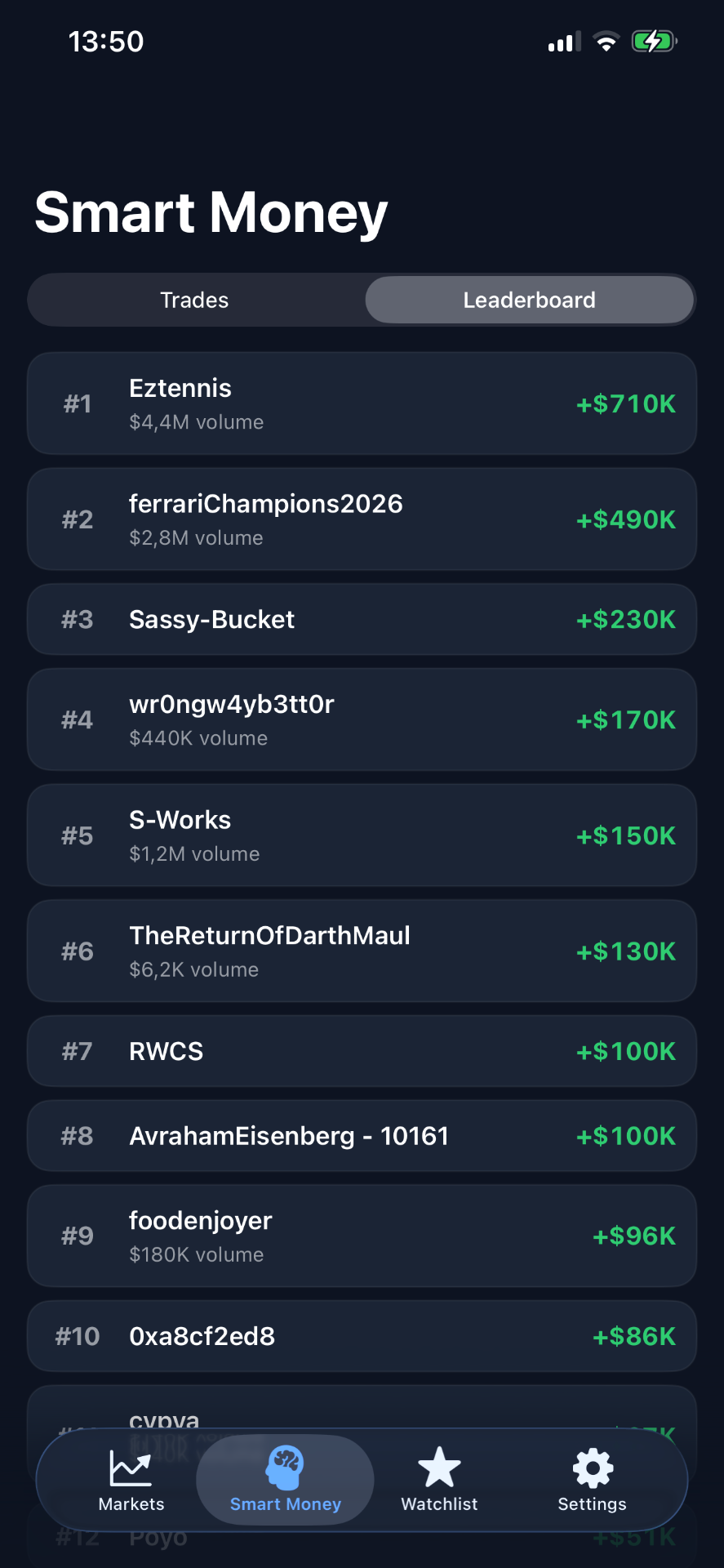Open Watchlist star icon

point(439,1468)
